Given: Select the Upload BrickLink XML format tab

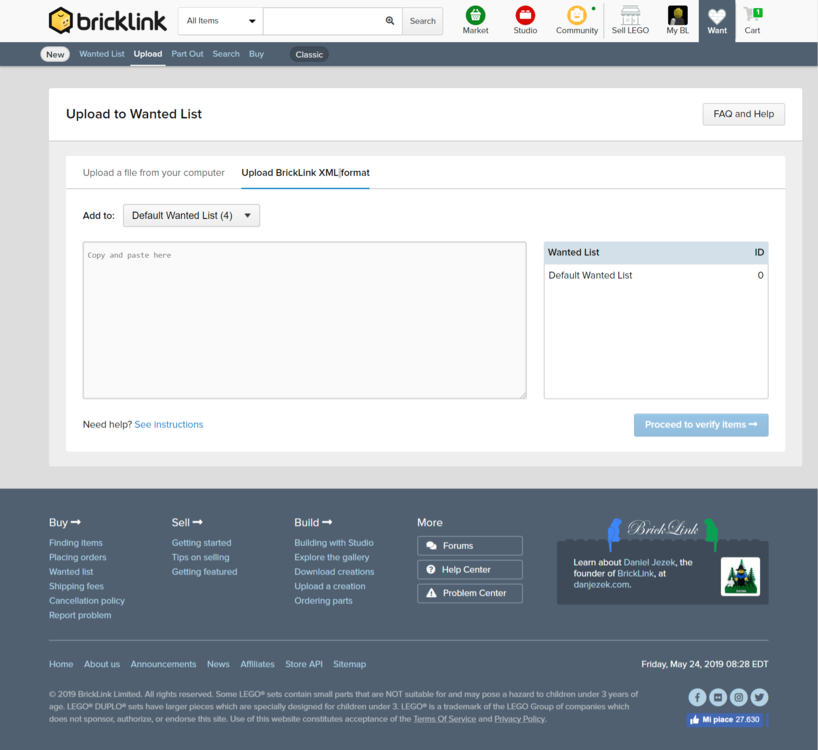Looking at the screenshot, I should pyautogui.click(x=305, y=173).
